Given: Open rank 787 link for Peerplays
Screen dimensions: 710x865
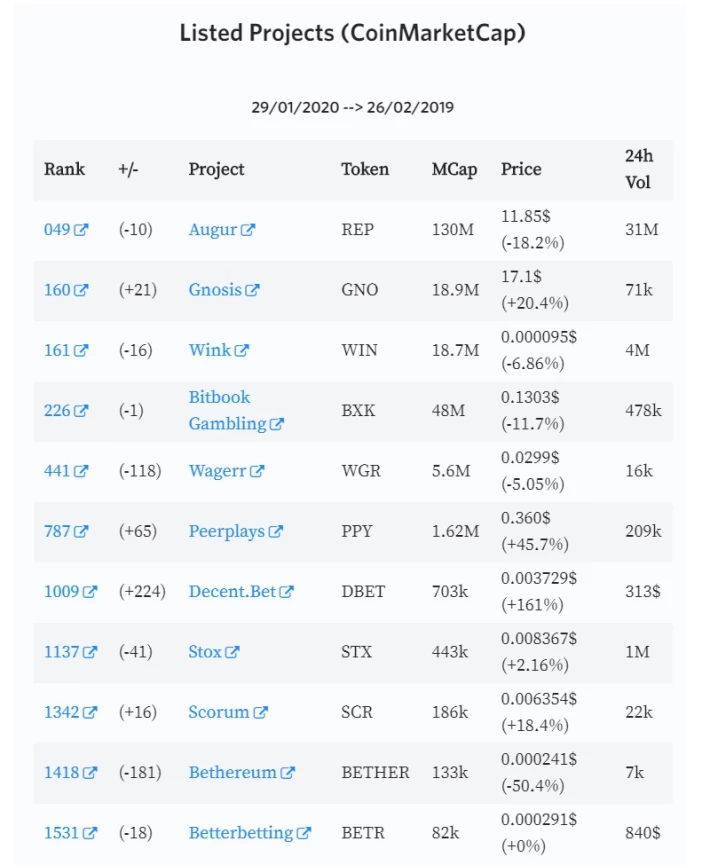Looking at the screenshot, I should 66,531.
